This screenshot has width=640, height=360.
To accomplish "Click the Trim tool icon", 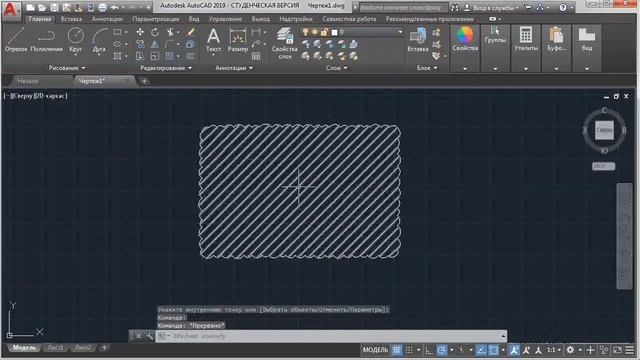I will [x=170, y=32].
